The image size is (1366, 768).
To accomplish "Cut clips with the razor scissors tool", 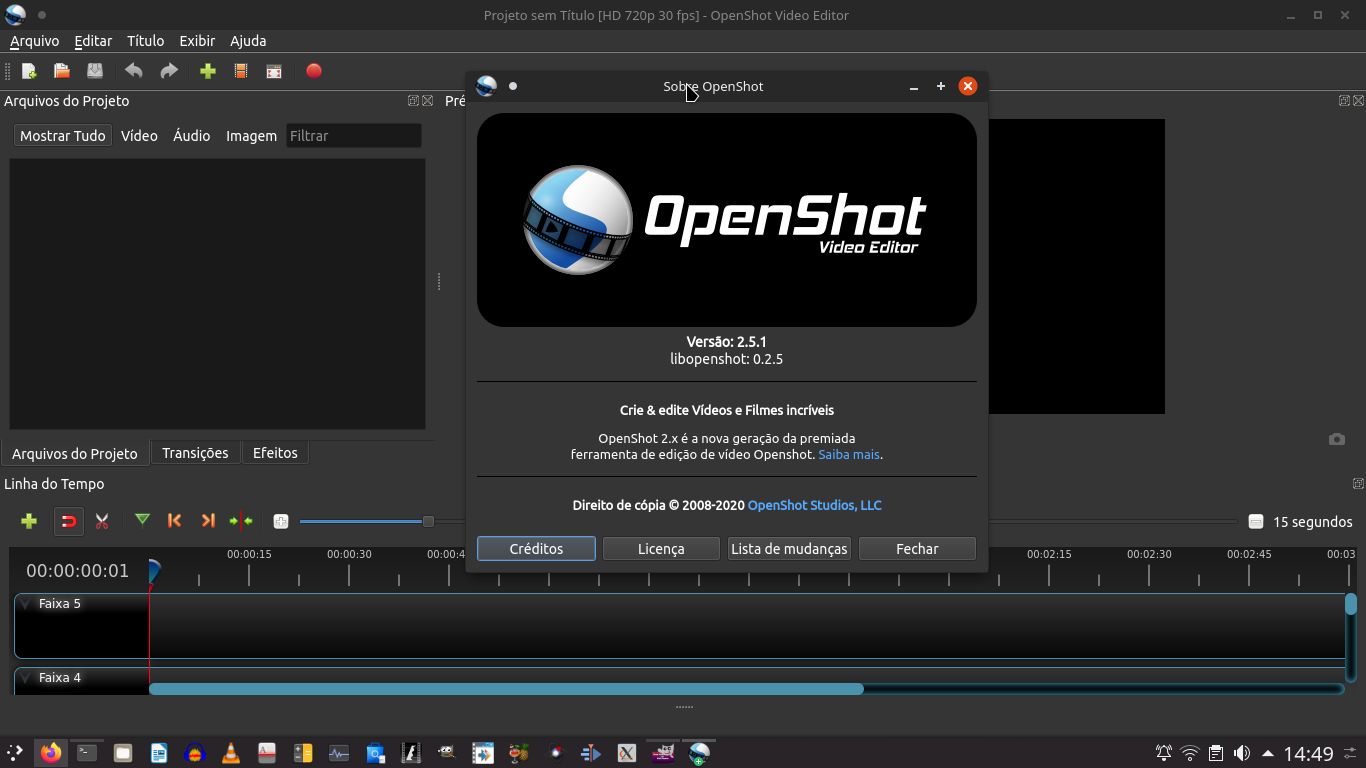I will pyautogui.click(x=101, y=521).
